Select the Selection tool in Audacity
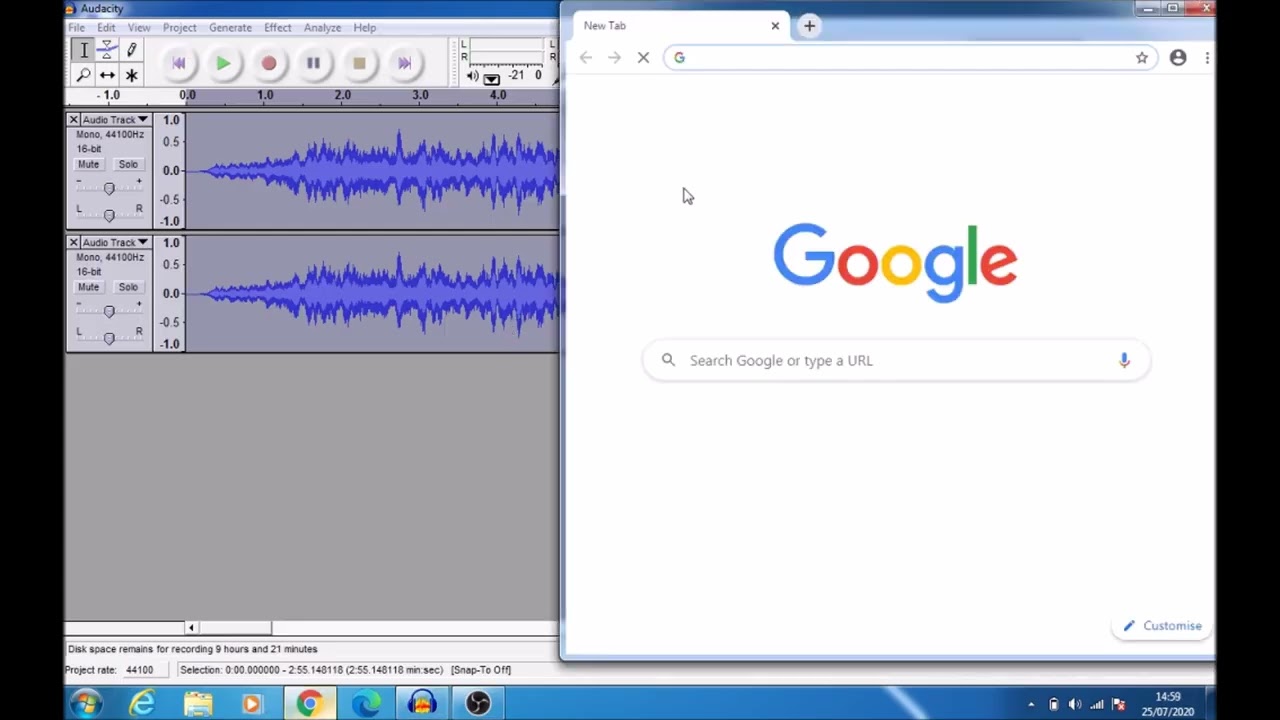The width and height of the screenshot is (1280, 720). (x=83, y=50)
